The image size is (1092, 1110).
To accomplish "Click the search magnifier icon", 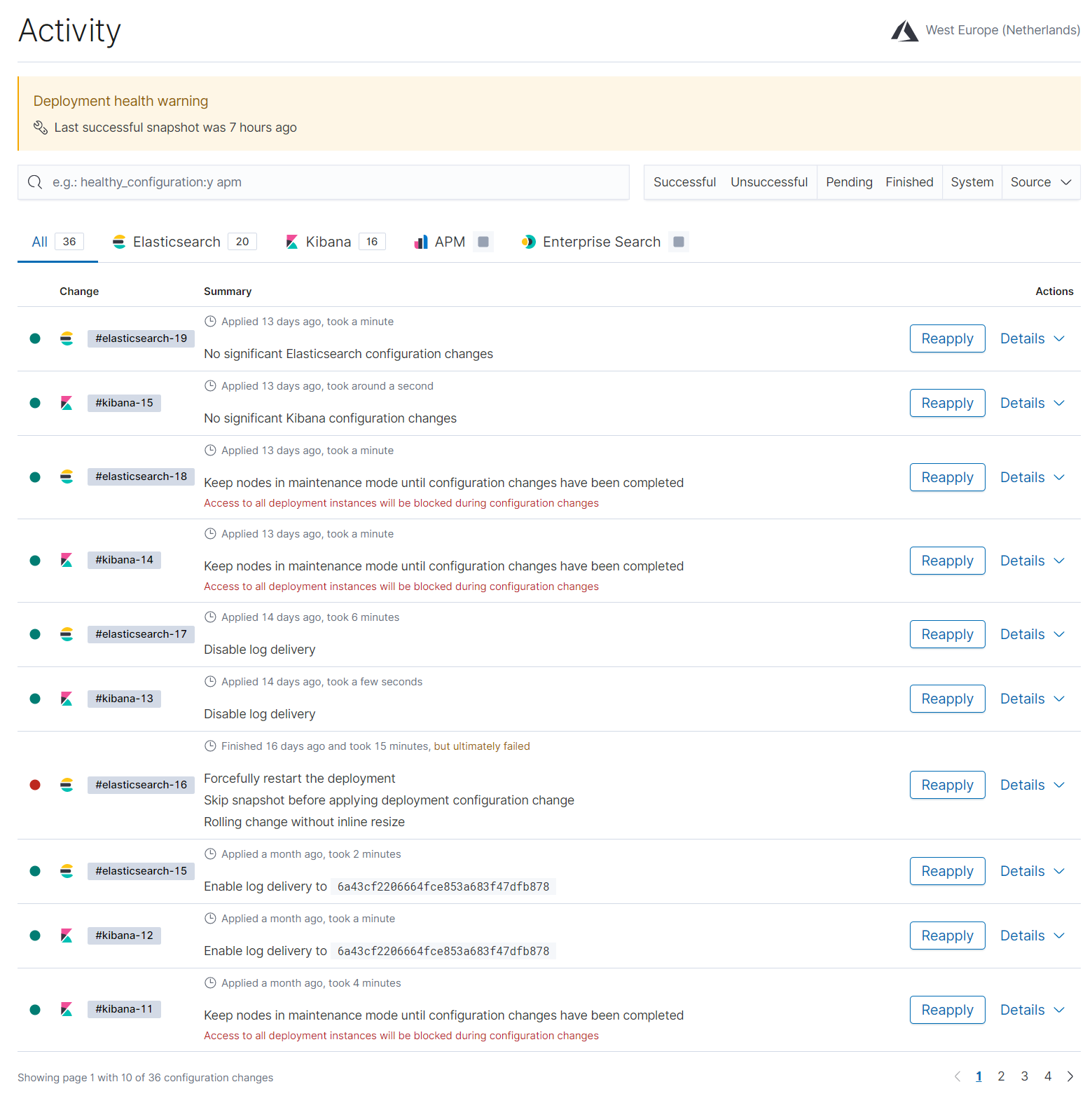I will [35, 182].
